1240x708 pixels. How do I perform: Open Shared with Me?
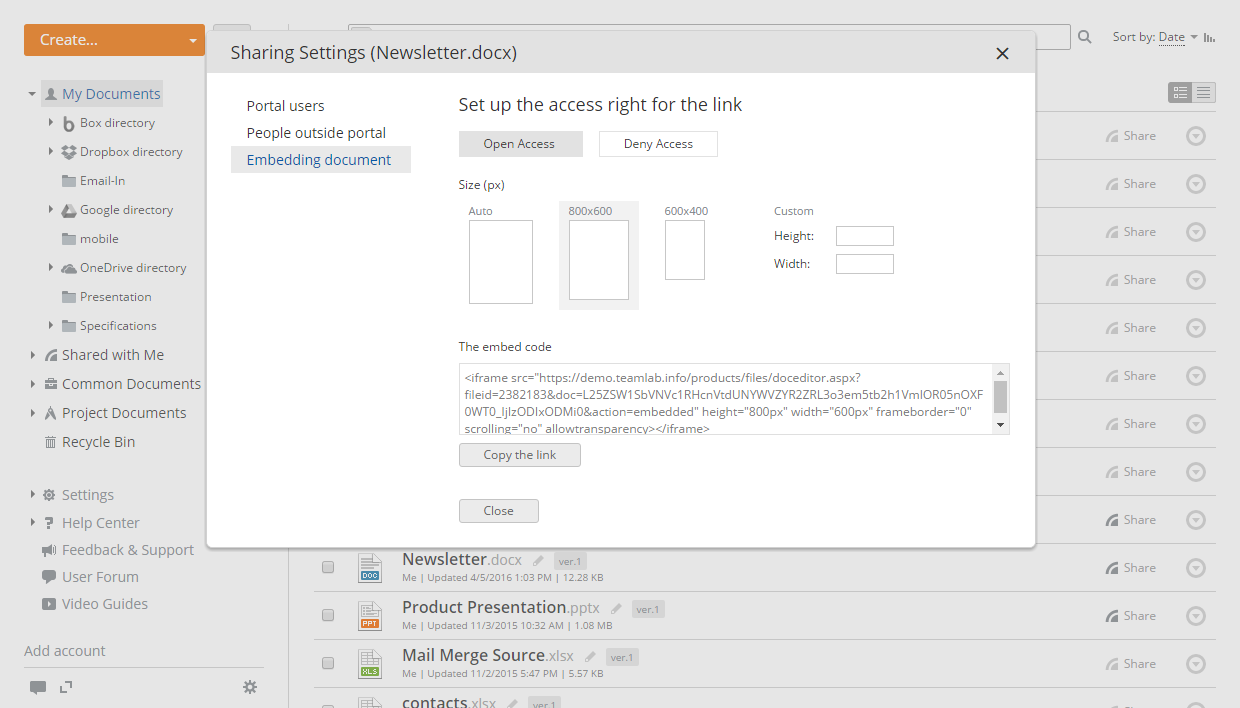[x=113, y=355]
